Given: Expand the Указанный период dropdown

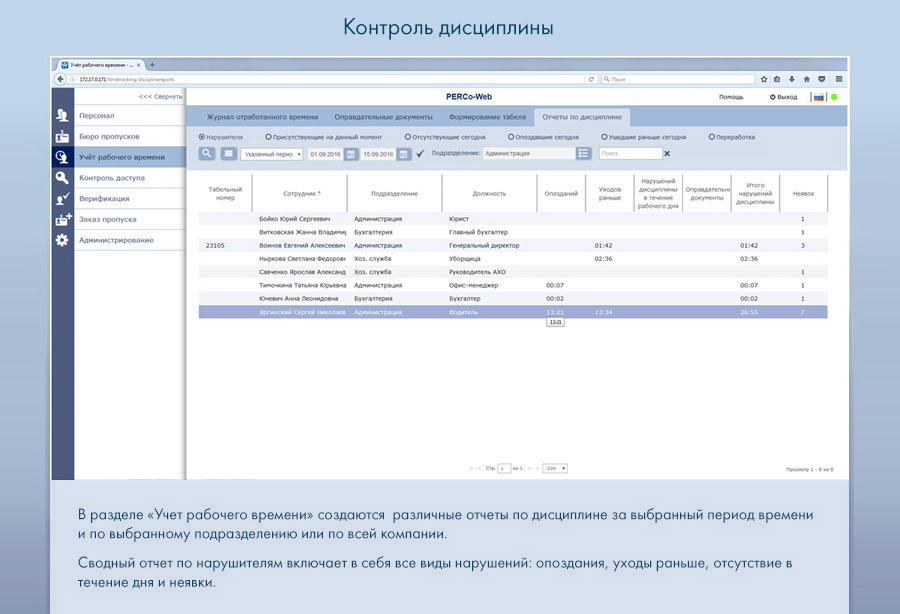Looking at the screenshot, I should coord(272,154).
